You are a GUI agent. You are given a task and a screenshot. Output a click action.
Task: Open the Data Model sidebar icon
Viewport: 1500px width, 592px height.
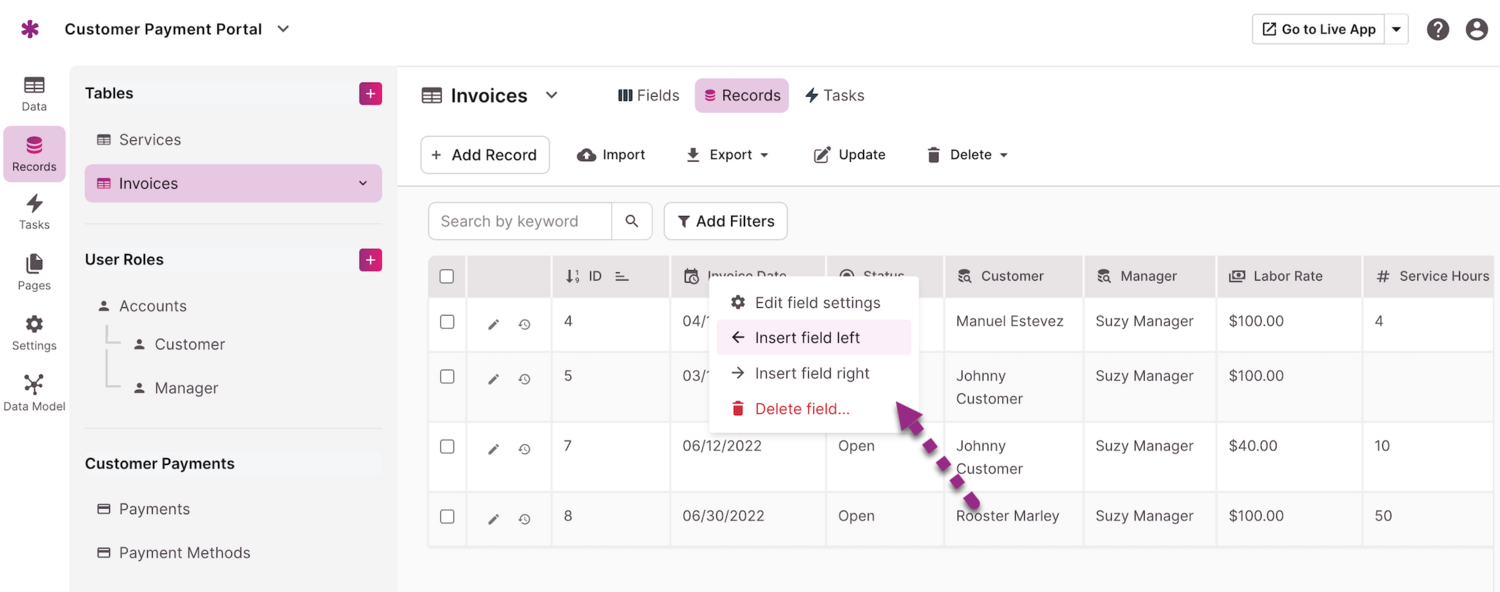[34, 392]
